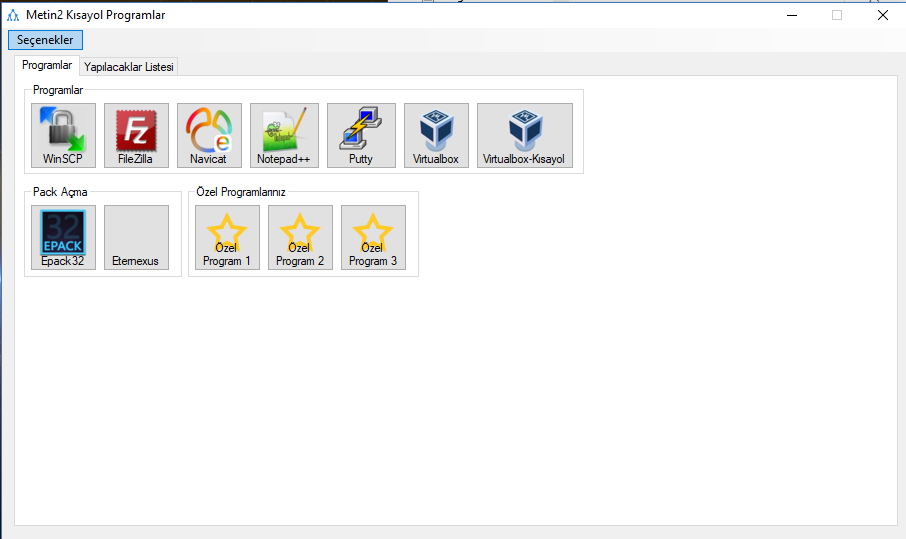
Task: Launch Özel Program 1 star shortcut
Action: coord(227,237)
